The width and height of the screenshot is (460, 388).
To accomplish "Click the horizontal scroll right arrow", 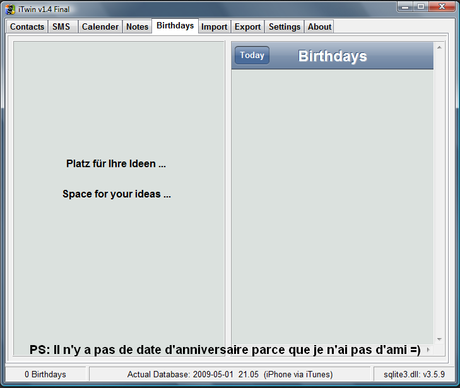I will click(428, 350).
